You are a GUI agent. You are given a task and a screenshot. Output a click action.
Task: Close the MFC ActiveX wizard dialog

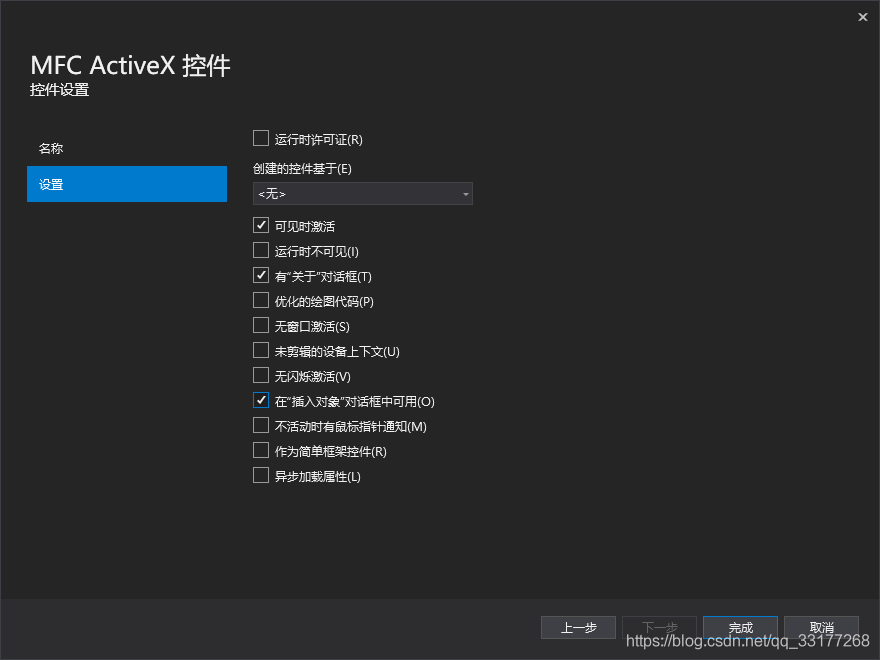click(863, 17)
